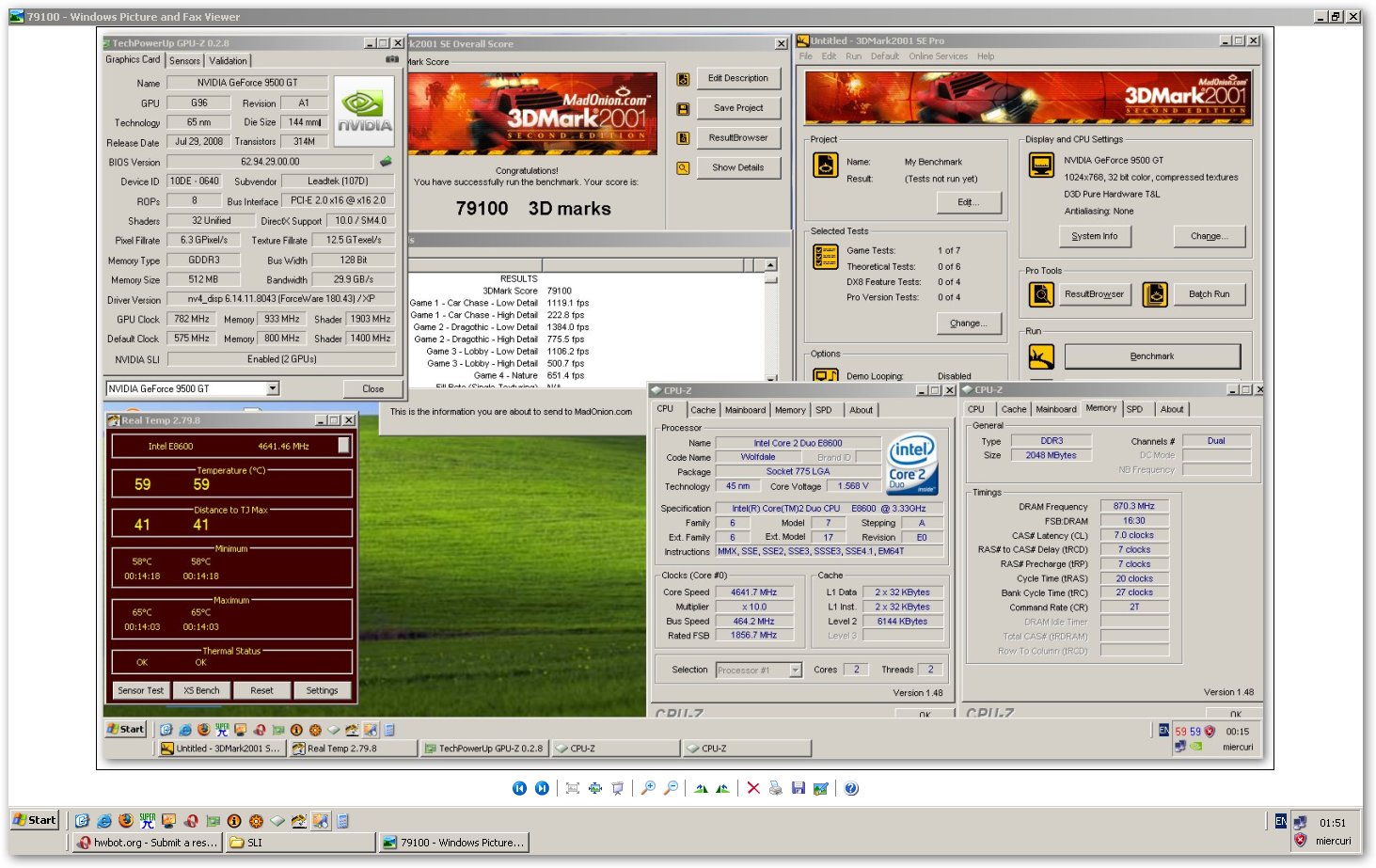Open Run menu in 3DMark2001 SE Pro
1376x868 pixels.
[853, 56]
